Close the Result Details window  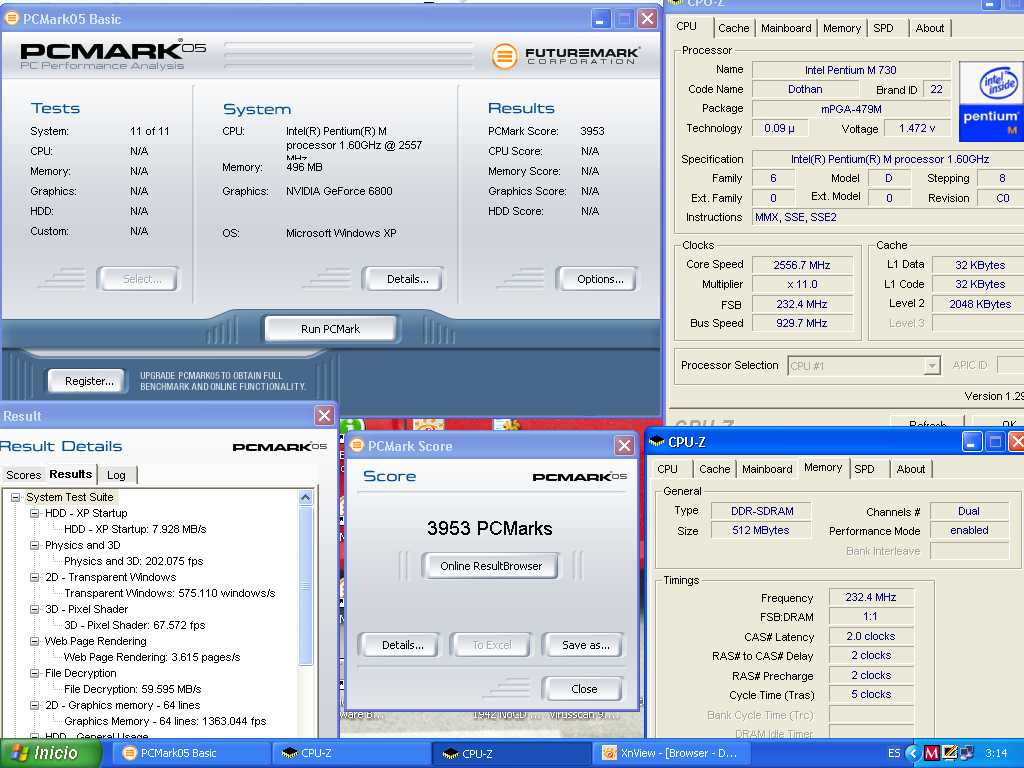pyautogui.click(x=325, y=415)
